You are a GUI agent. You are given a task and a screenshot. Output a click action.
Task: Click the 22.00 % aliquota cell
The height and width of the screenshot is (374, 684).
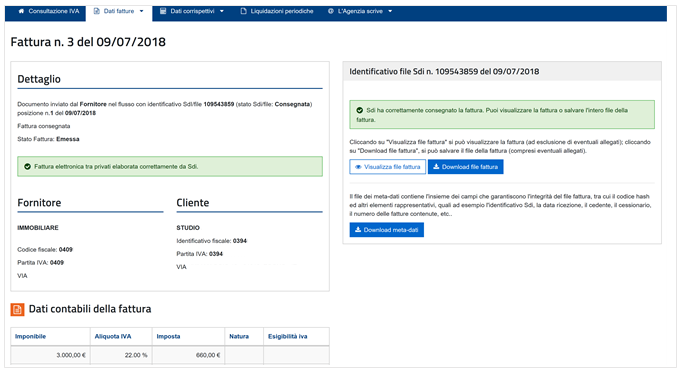pos(121,355)
